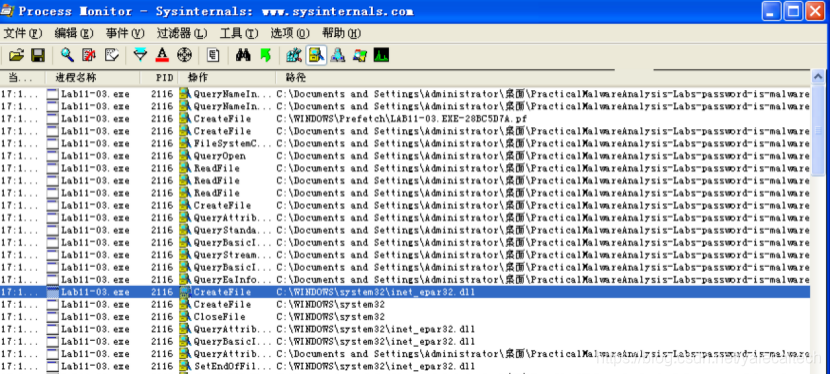
Task: Click process icon in the CloseFile row
Action: coord(52,317)
